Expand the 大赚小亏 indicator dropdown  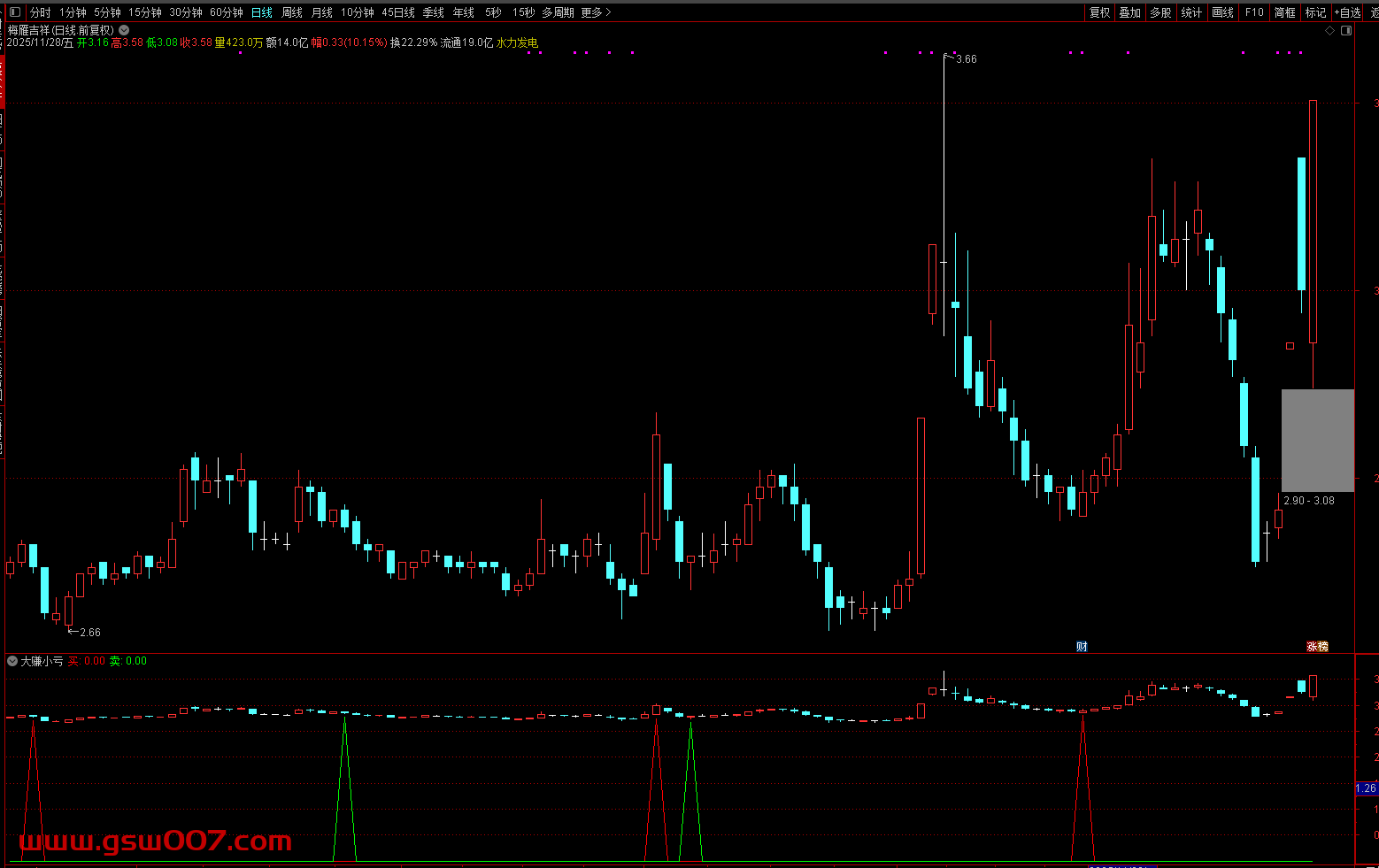[12, 661]
